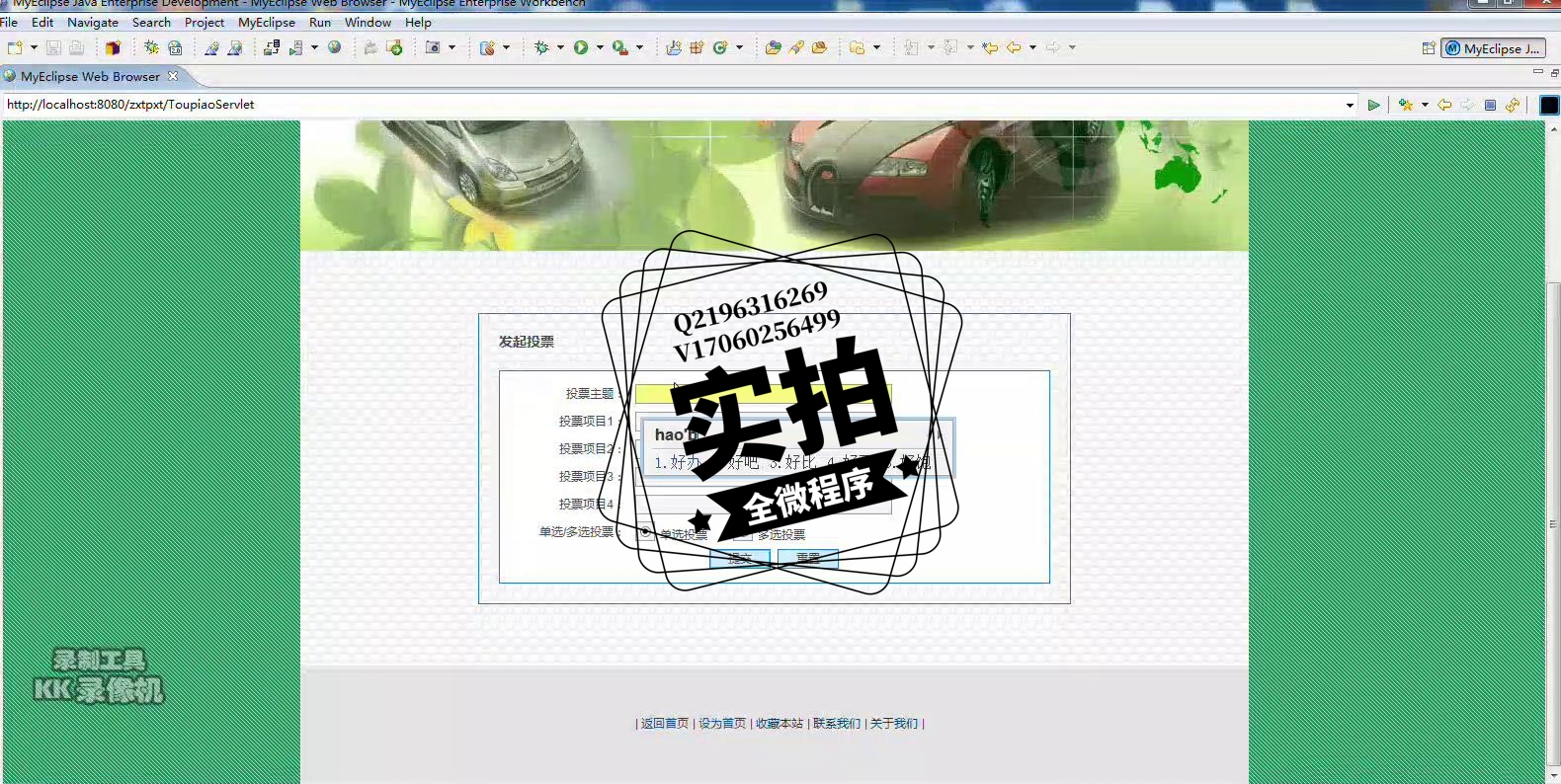The image size is (1561, 784).
Task: Click the globe web browser toolbar icon
Action: click(334, 47)
